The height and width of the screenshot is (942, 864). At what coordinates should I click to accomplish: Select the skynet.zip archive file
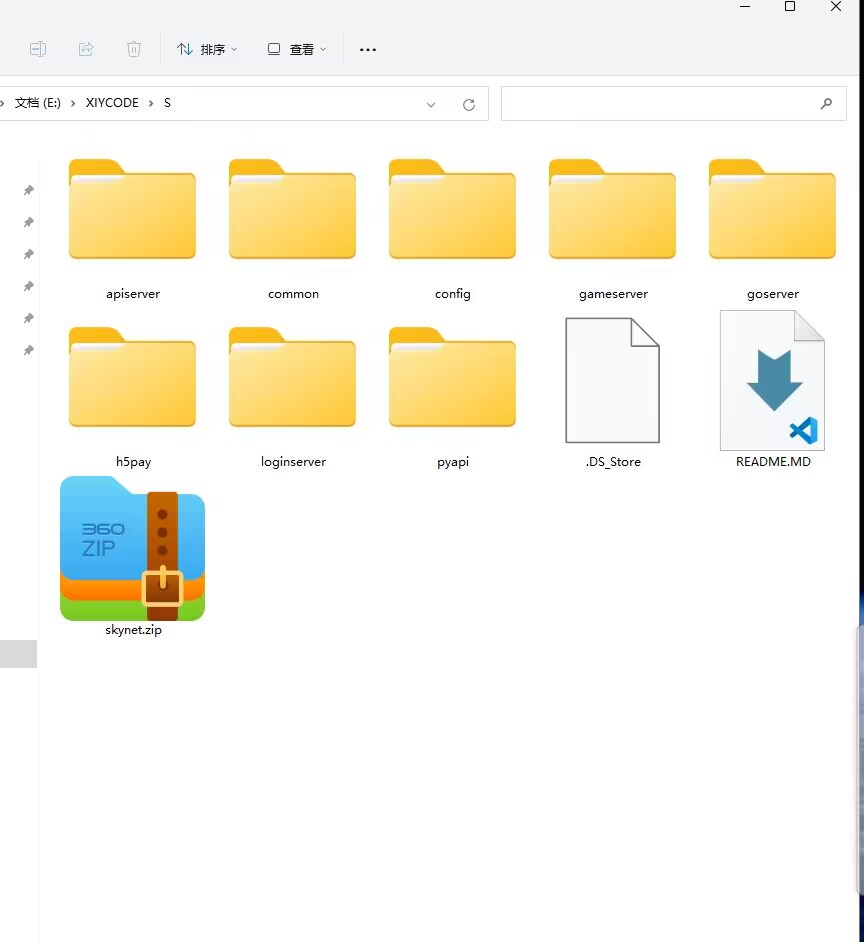click(132, 550)
